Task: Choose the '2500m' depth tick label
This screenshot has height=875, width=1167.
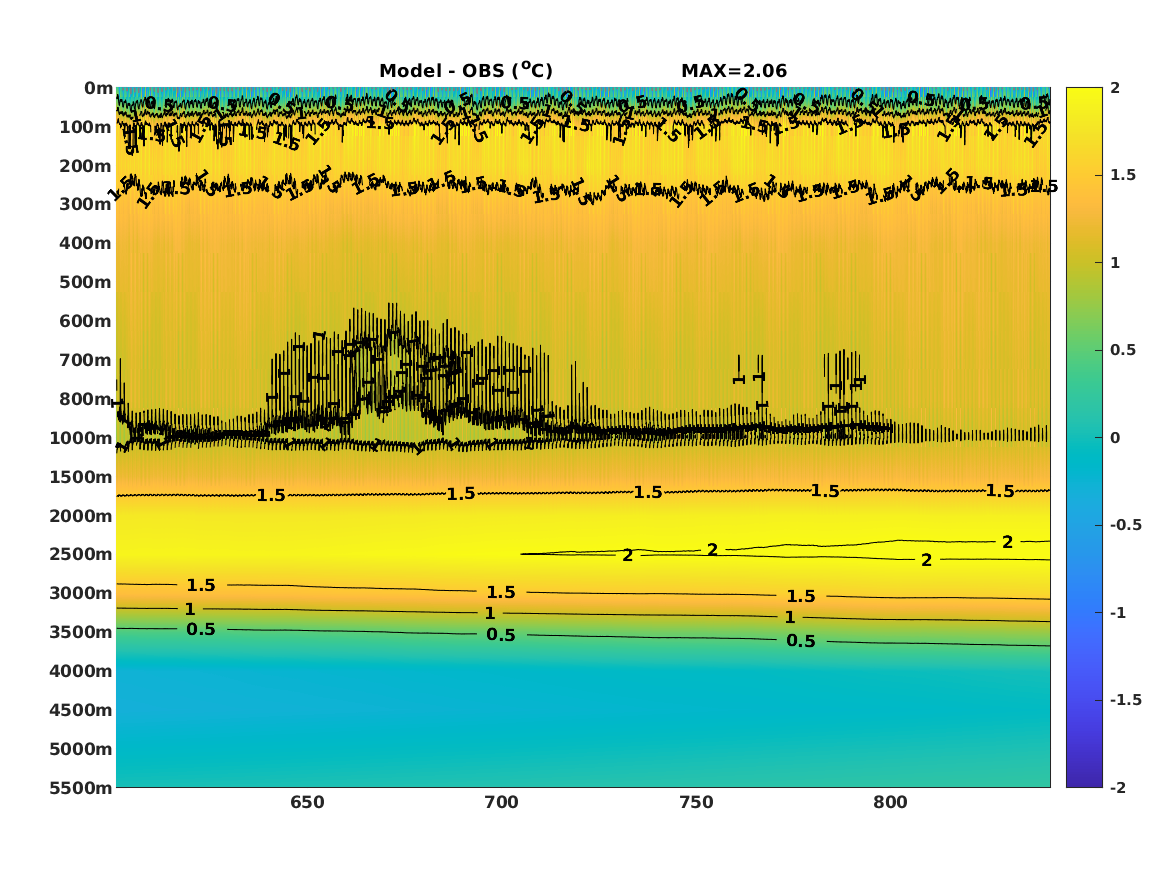Action: point(81,554)
